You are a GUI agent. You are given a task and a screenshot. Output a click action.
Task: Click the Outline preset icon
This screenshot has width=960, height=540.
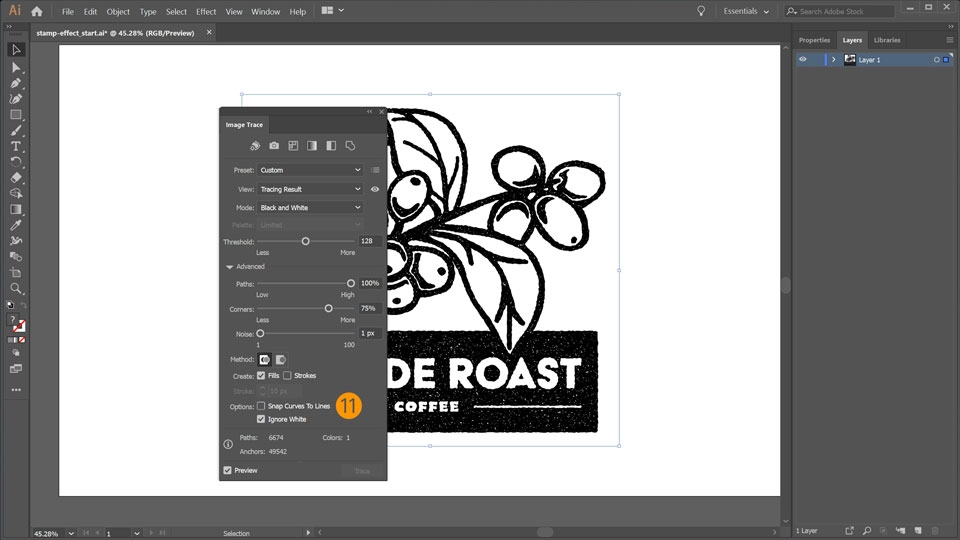(350, 146)
